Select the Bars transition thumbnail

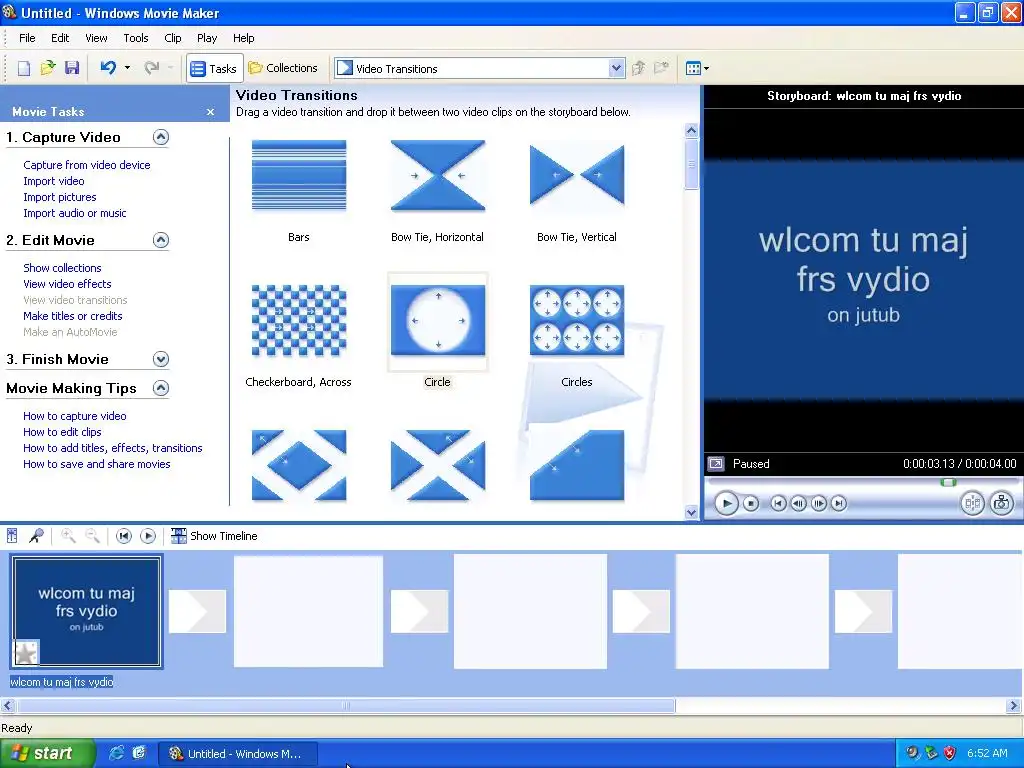[299, 175]
